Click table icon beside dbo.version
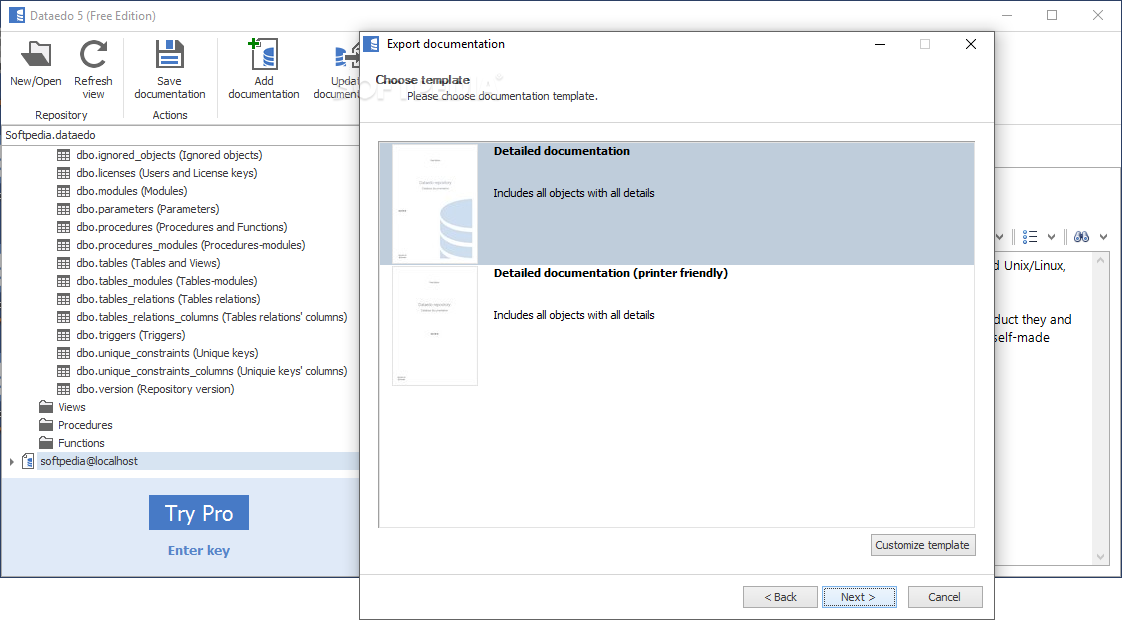The image size is (1122, 620). click(x=64, y=389)
